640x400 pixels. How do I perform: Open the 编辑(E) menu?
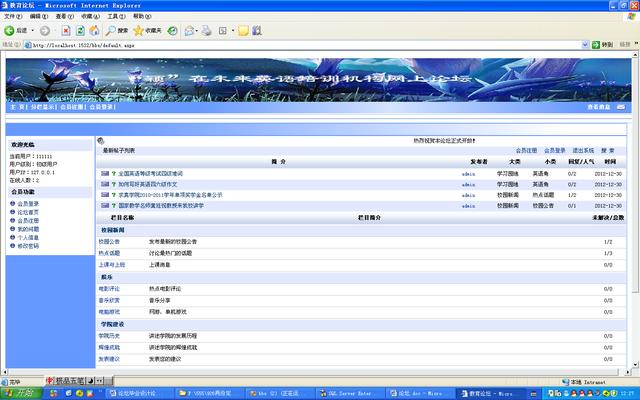pos(39,16)
